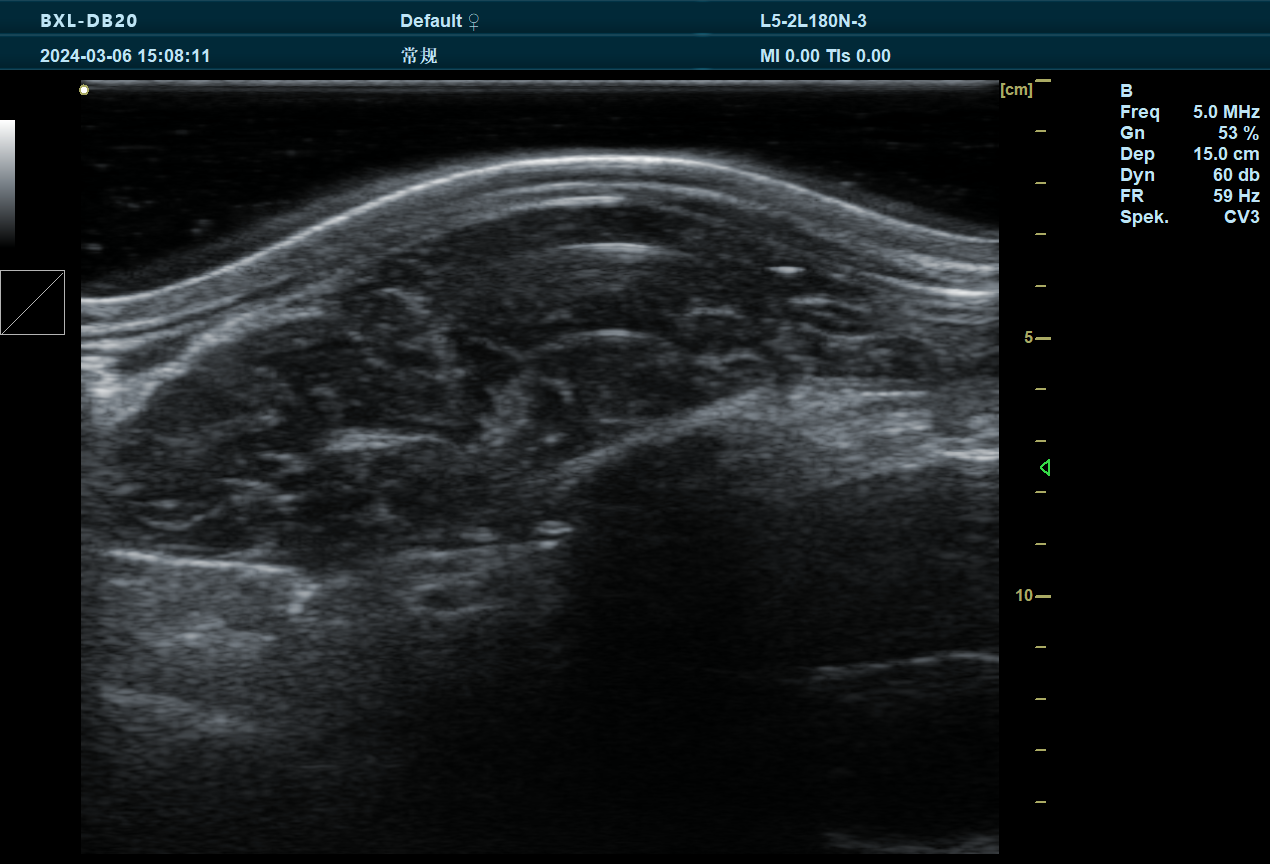Select the Gn 53 % gain parameter

[x=1189, y=133]
